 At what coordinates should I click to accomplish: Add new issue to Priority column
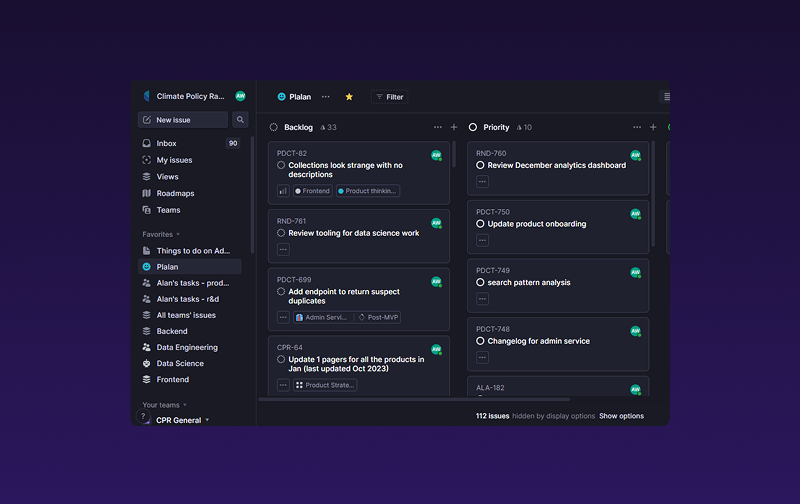(653, 128)
